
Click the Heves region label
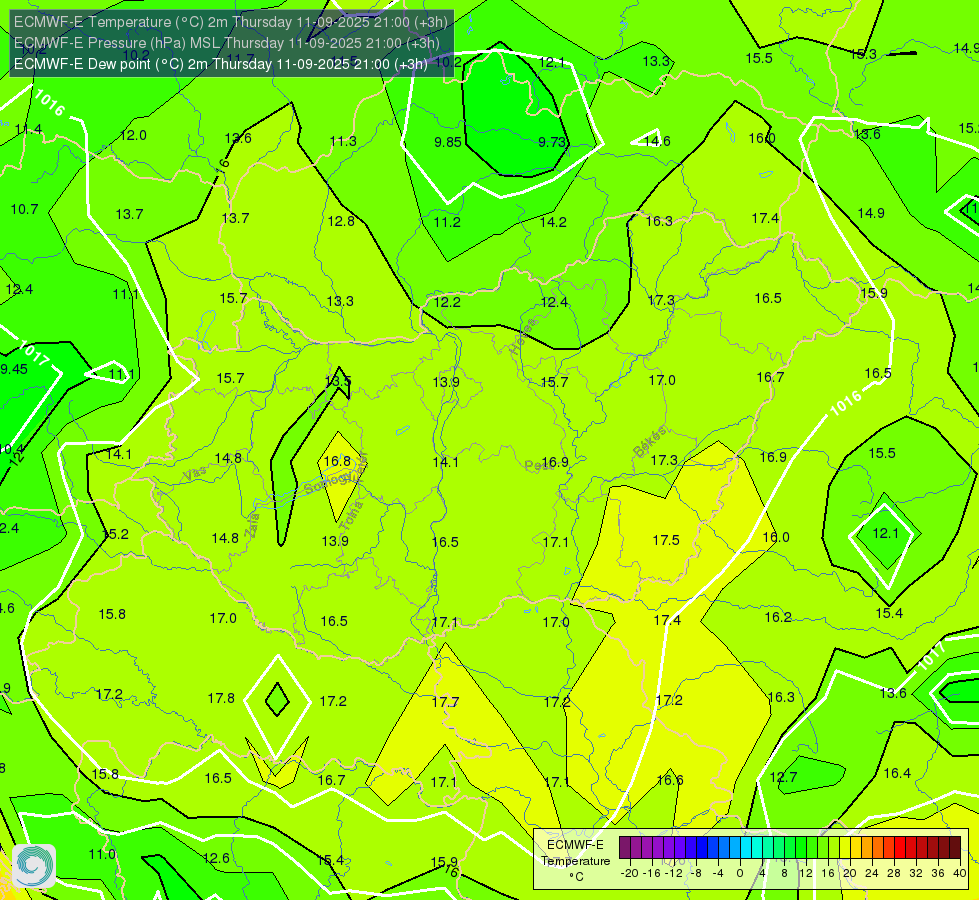coord(523,336)
